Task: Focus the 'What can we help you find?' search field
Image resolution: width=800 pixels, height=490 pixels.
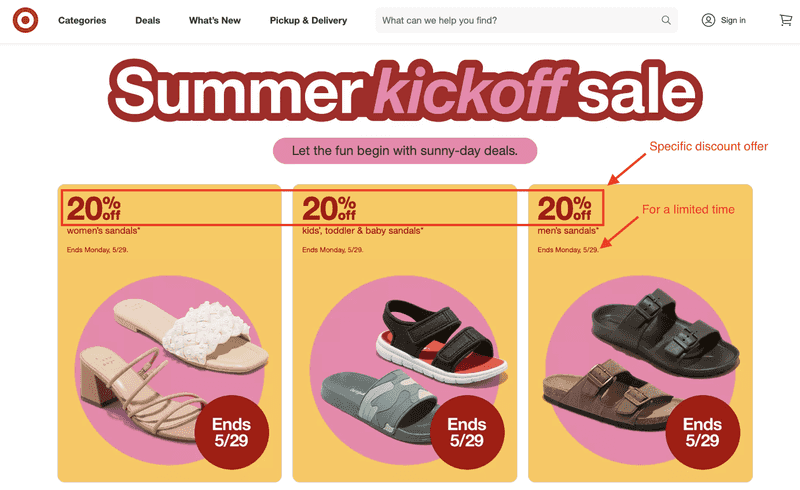Action: pyautogui.click(x=527, y=20)
